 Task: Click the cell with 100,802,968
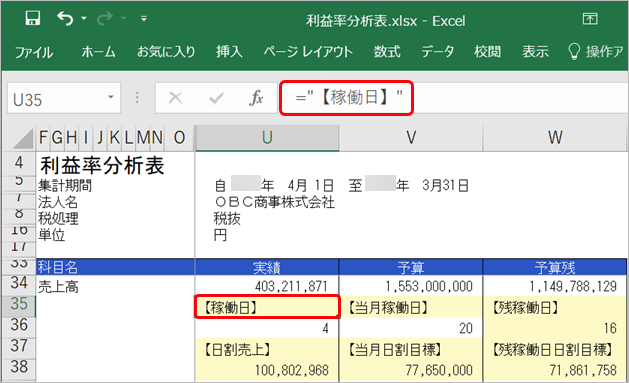pyautogui.click(x=267, y=370)
